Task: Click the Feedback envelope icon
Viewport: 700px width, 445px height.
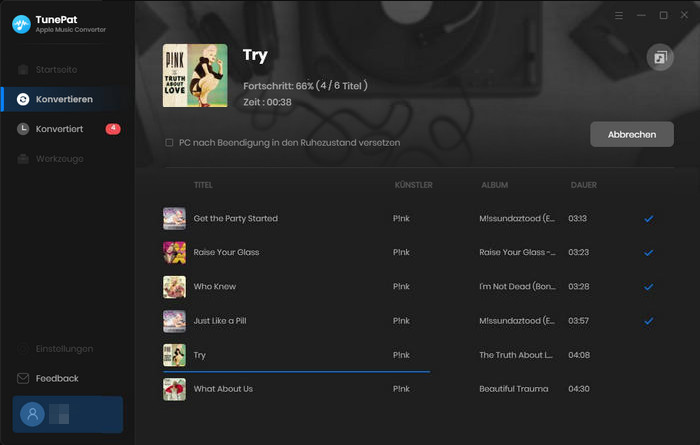Action: 23,378
